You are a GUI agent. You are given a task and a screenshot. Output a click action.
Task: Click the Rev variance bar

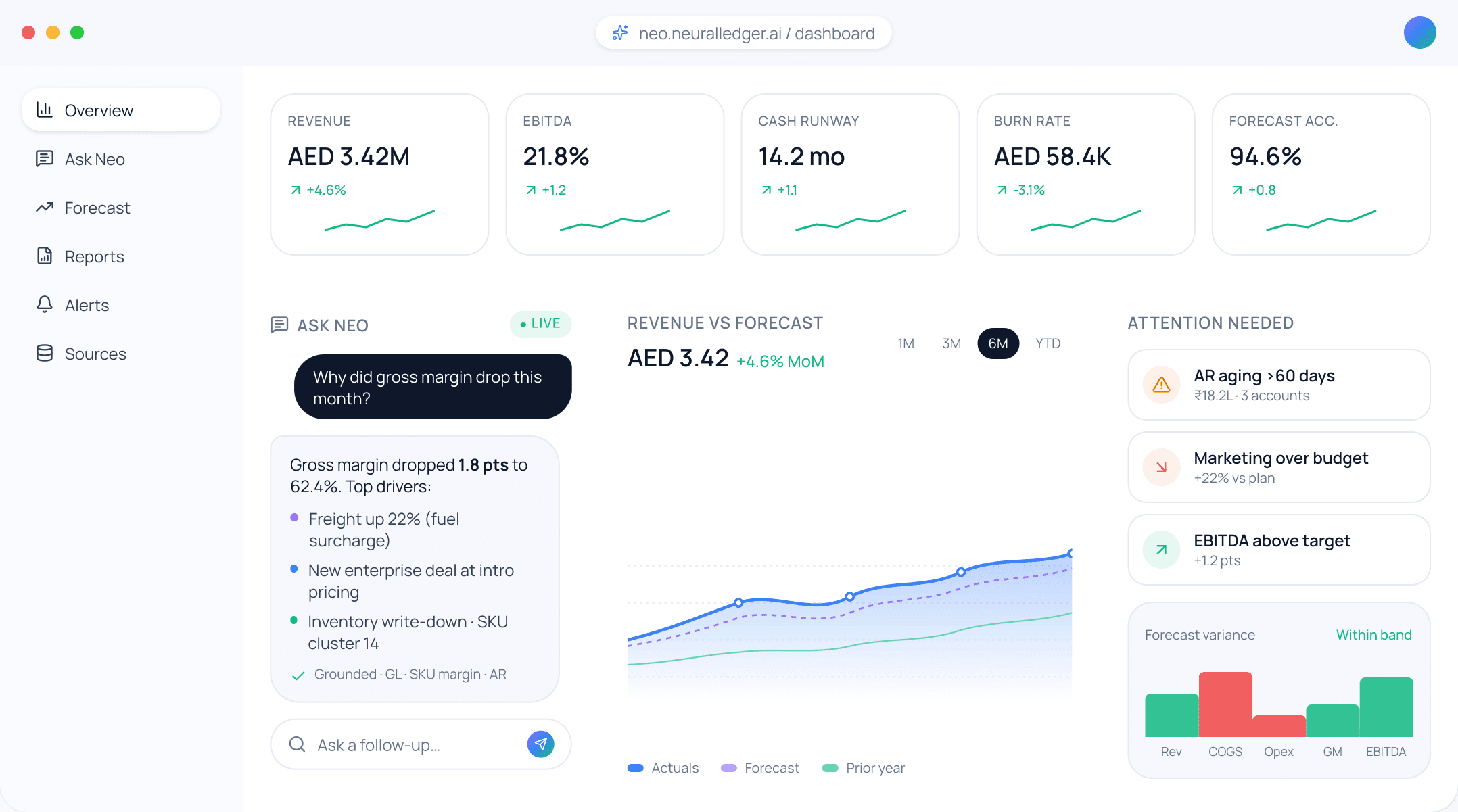point(1172,715)
